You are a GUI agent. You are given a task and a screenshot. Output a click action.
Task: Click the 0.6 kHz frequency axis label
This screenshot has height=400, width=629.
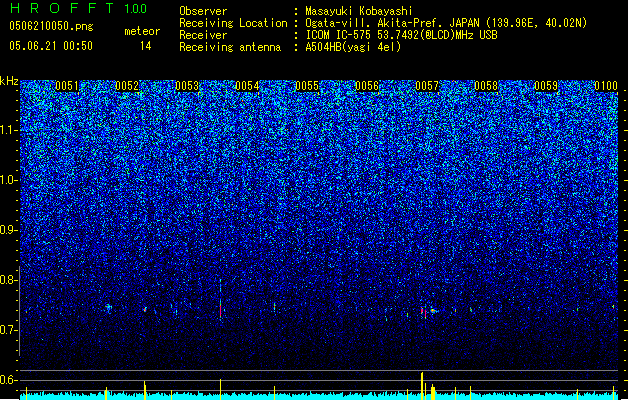[9, 380]
